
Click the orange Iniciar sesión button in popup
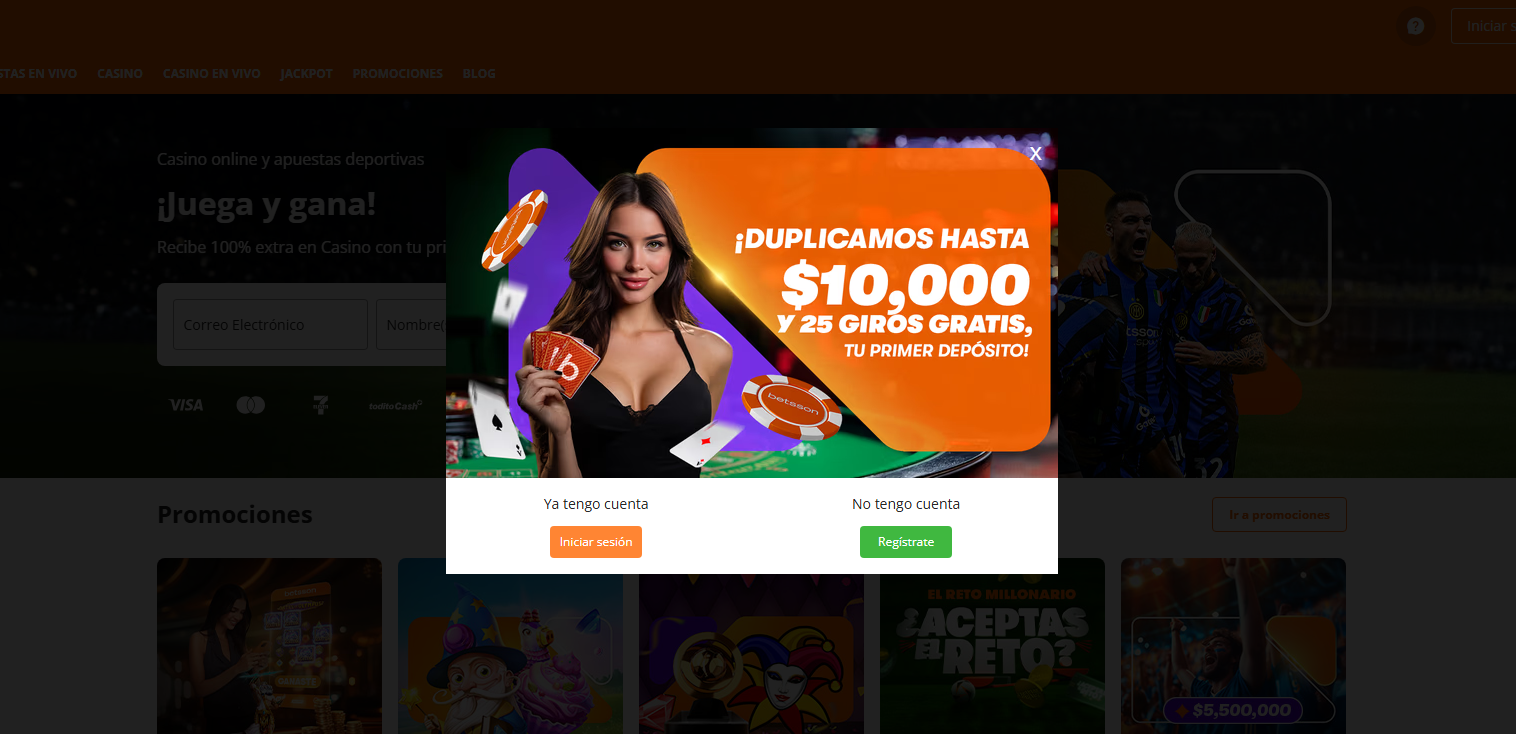pos(596,542)
